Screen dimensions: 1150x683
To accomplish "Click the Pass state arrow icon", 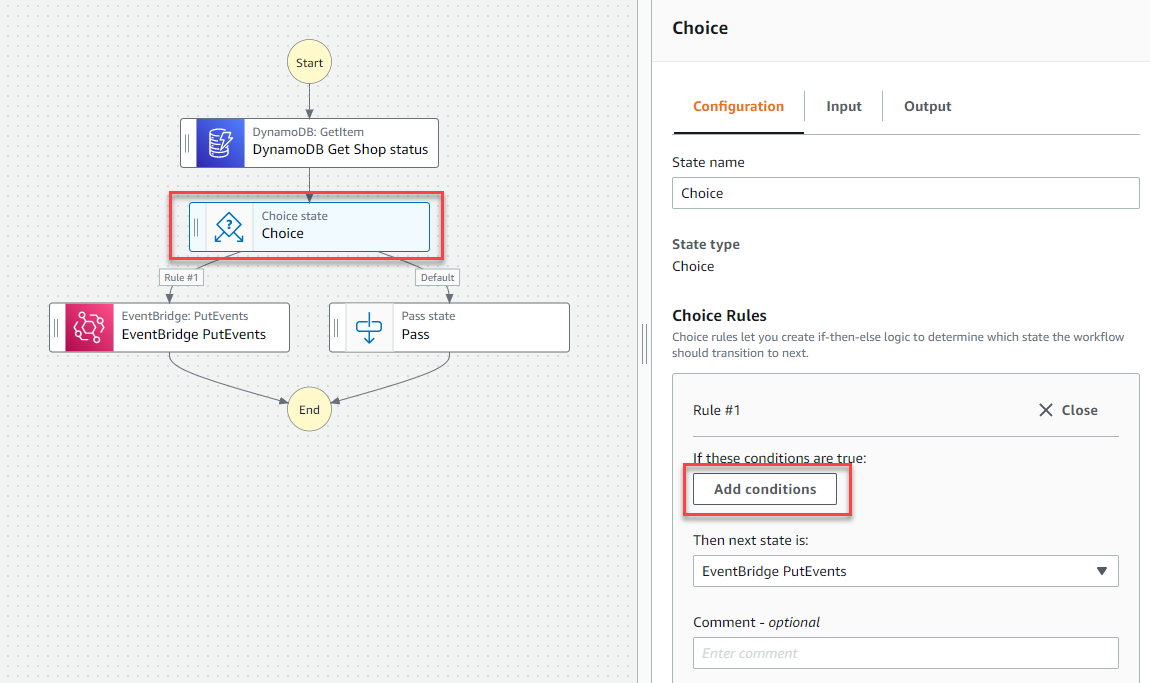I will click(369, 327).
